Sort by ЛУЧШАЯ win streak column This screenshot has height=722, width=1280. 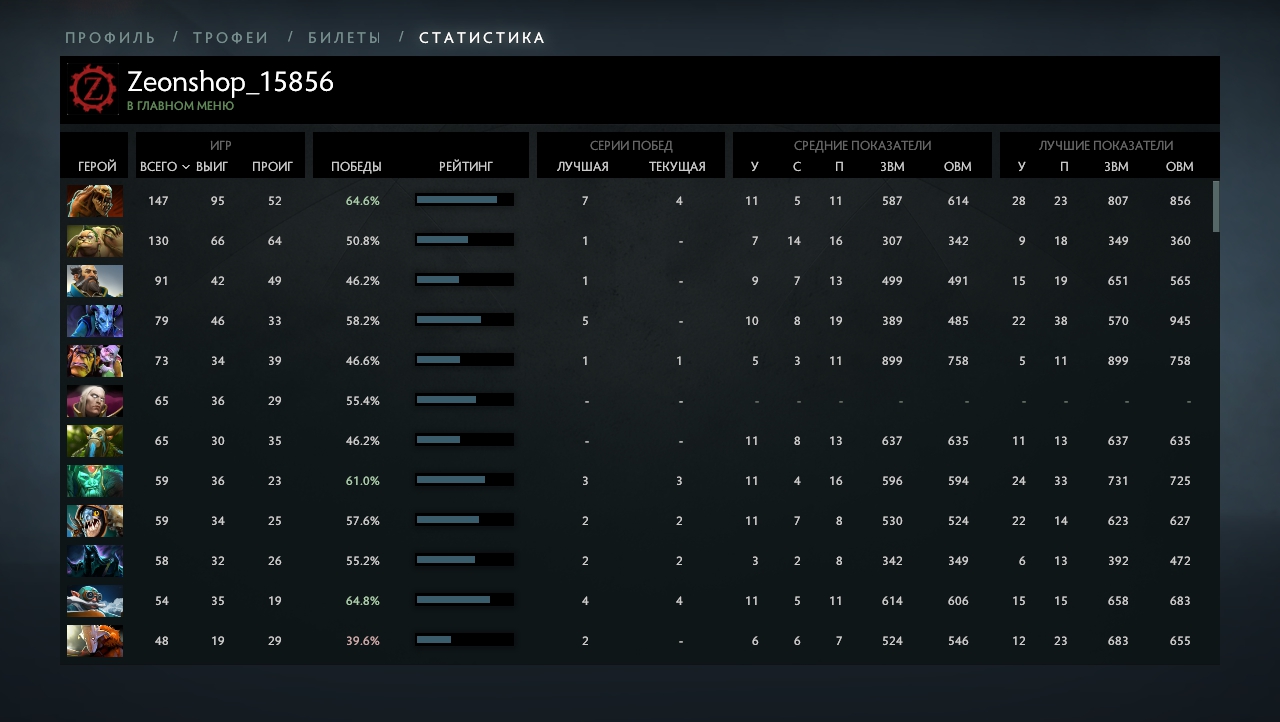tap(583, 167)
